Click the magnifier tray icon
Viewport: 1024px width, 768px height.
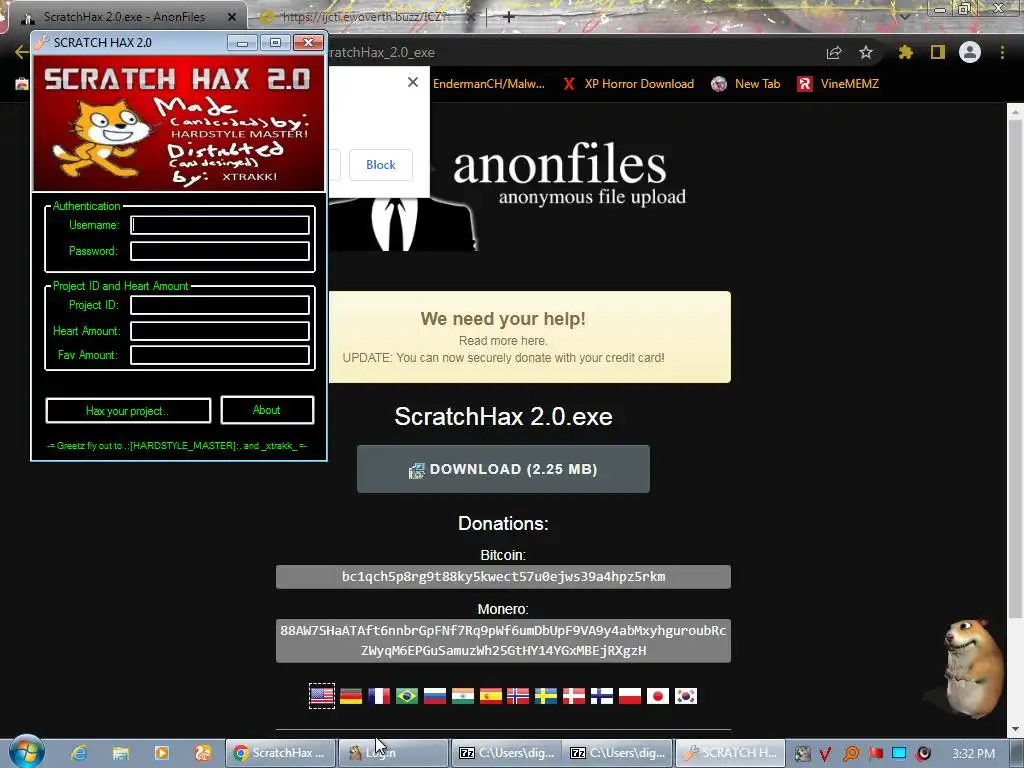(x=850, y=754)
